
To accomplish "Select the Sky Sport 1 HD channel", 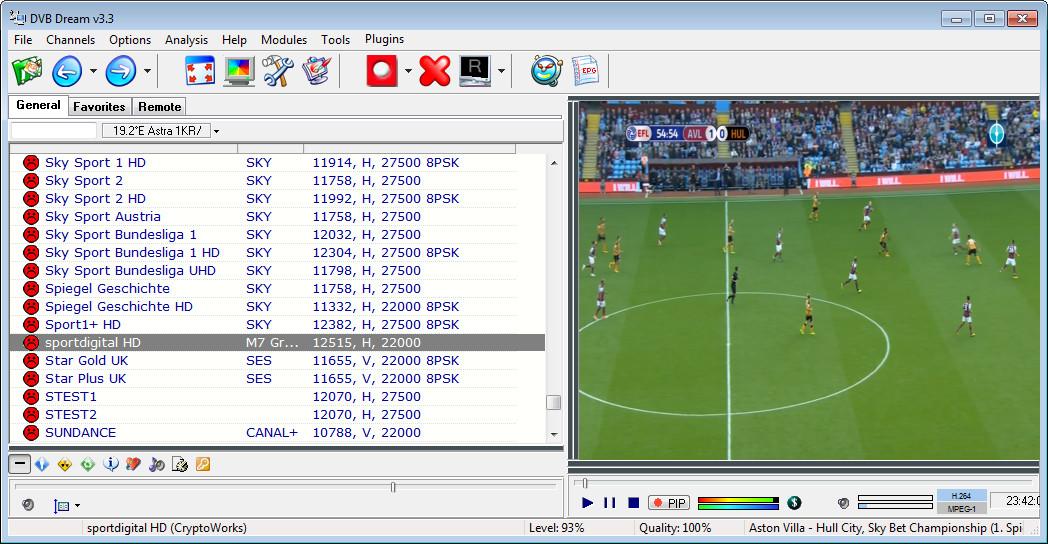I will click(277, 162).
